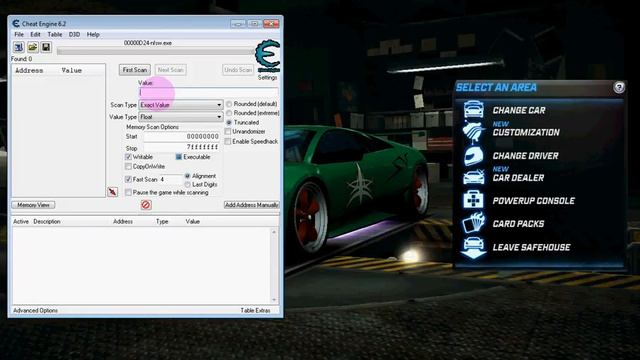Click the Card Packs icon

[x=473, y=223]
